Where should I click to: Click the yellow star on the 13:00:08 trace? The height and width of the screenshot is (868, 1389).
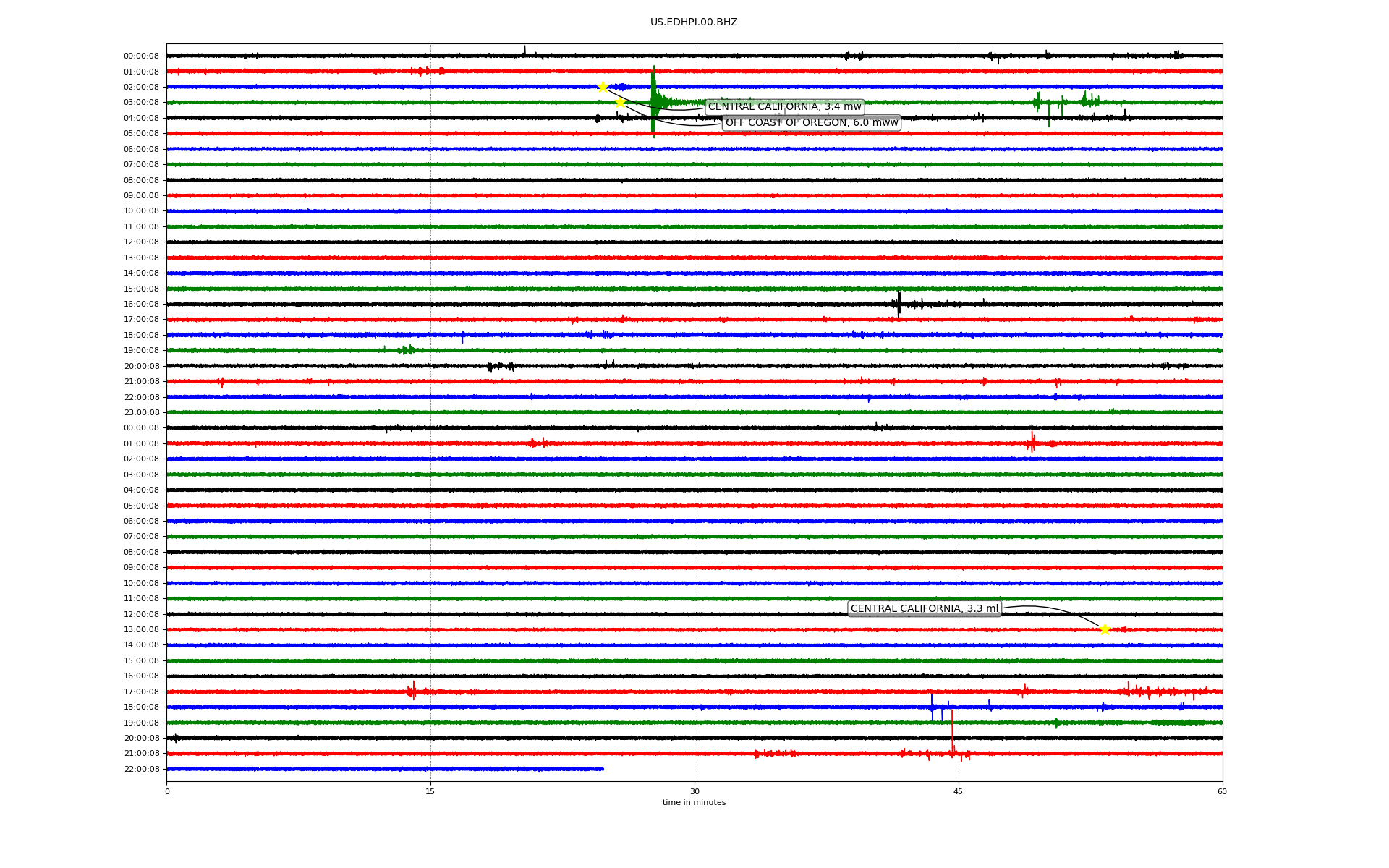1104,629
